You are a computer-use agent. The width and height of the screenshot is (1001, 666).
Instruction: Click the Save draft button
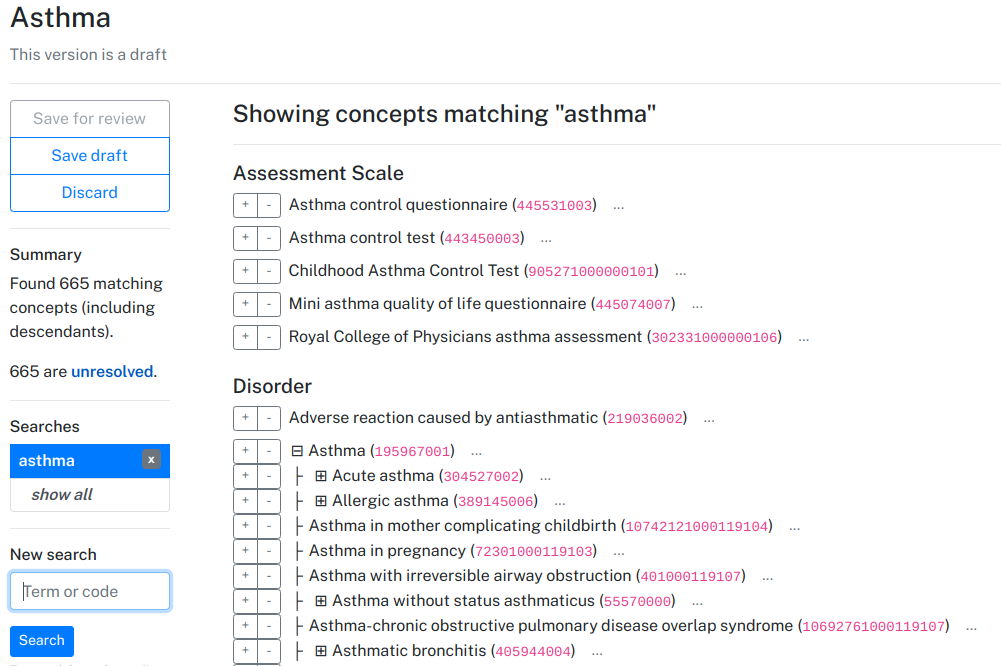click(90, 156)
